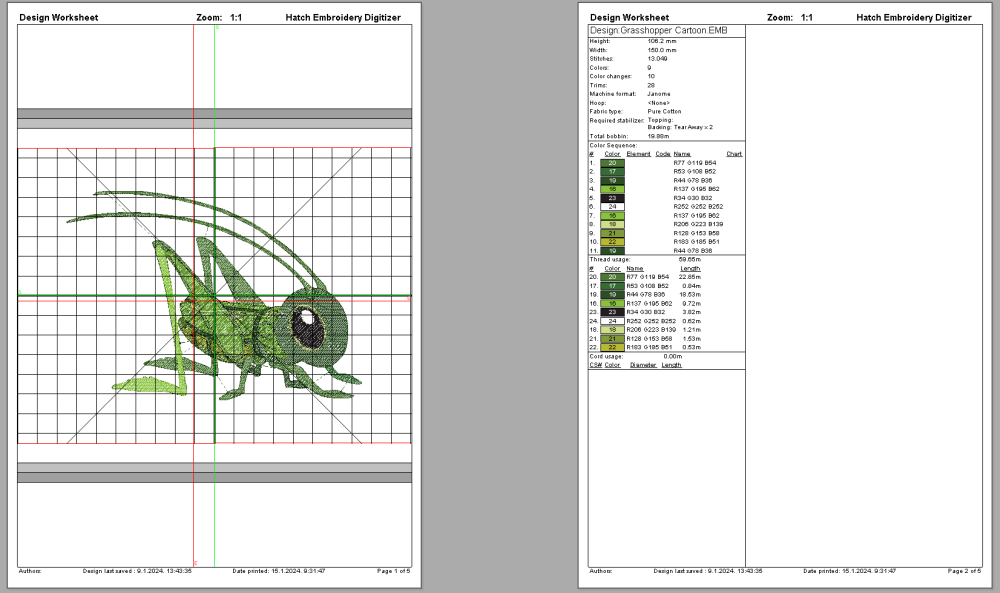The image size is (1000, 593).
Task: Select swatch 20 in Color Sequence row 1
Action: (x=612, y=162)
